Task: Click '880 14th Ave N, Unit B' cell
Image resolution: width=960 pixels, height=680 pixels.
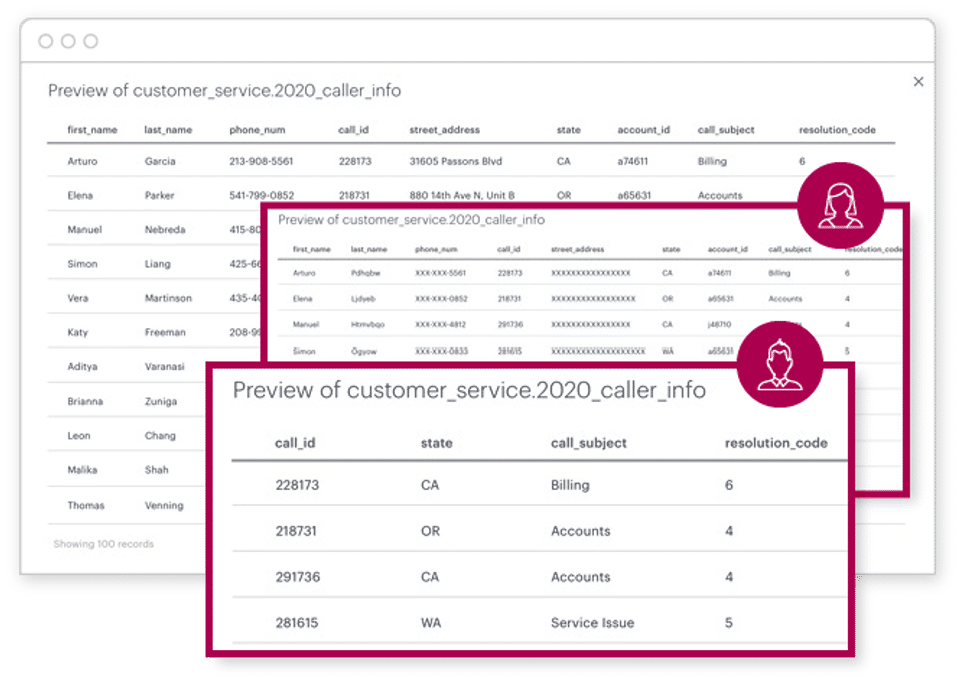Action: coord(462,195)
